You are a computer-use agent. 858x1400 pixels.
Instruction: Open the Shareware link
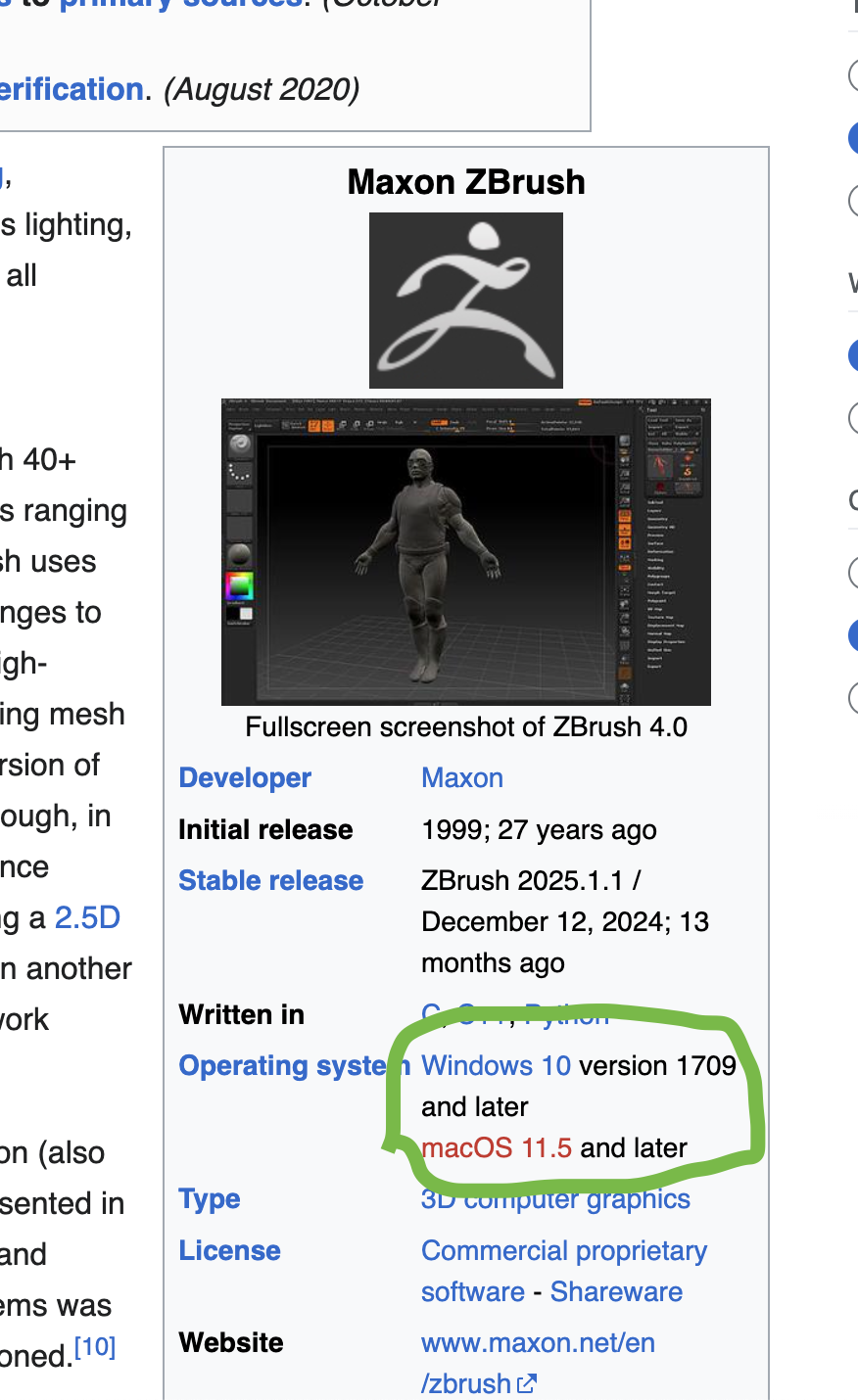pyautogui.click(x=616, y=1292)
